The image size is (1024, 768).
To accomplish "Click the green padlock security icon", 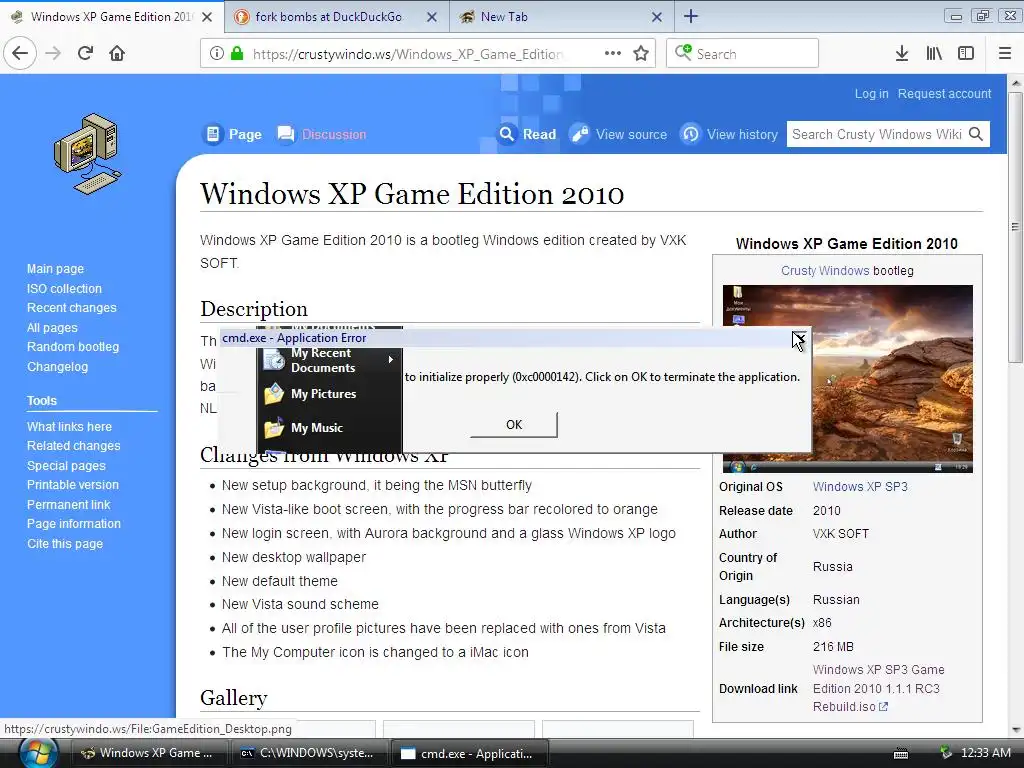I will (x=236, y=54).
